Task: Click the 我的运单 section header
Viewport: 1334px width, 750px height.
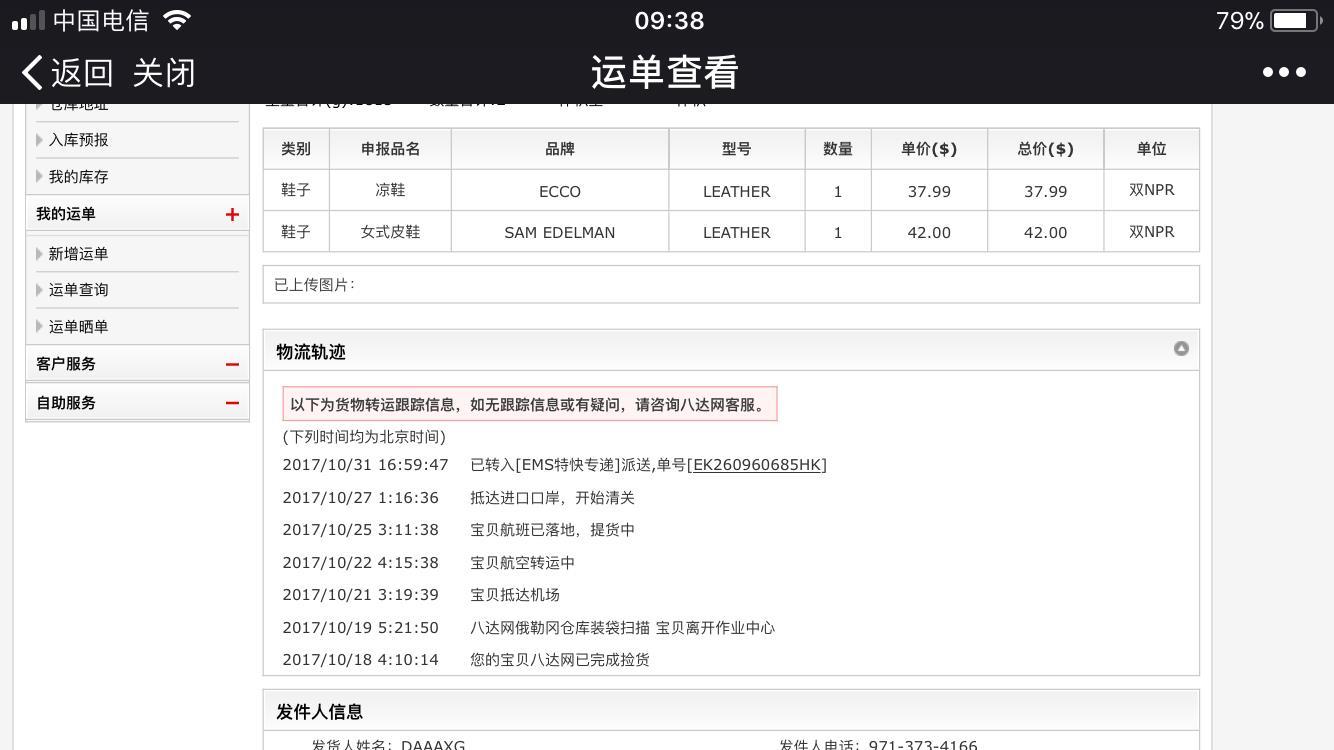Action: click(66, 214)
